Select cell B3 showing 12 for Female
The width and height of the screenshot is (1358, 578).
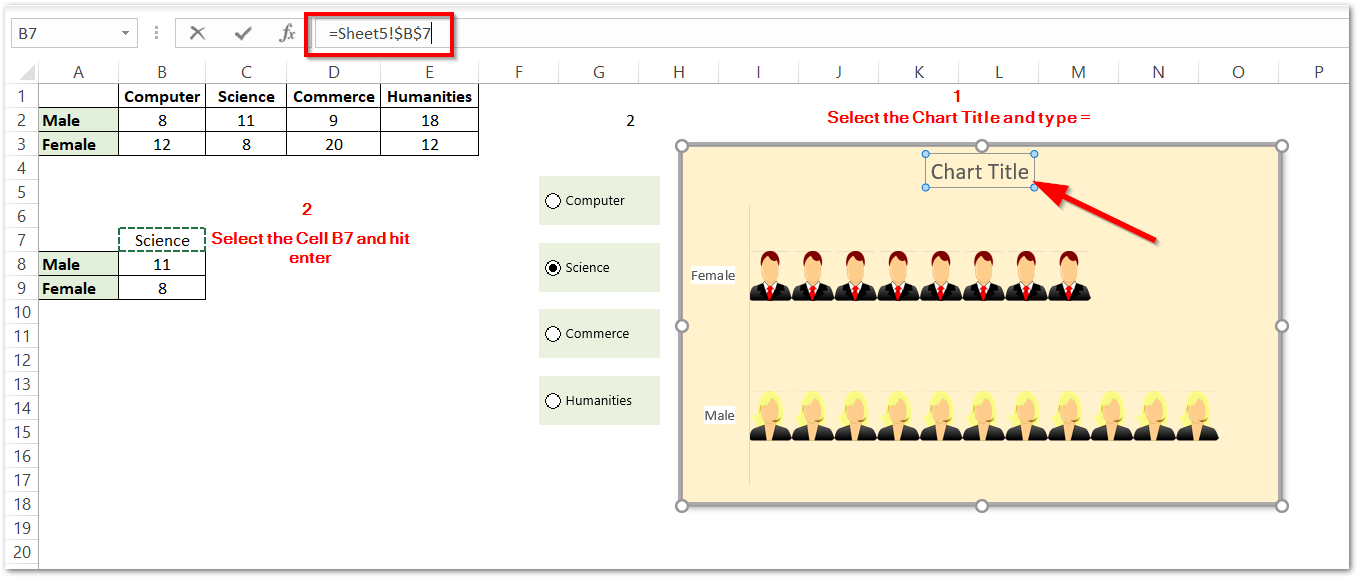point(161,143)
